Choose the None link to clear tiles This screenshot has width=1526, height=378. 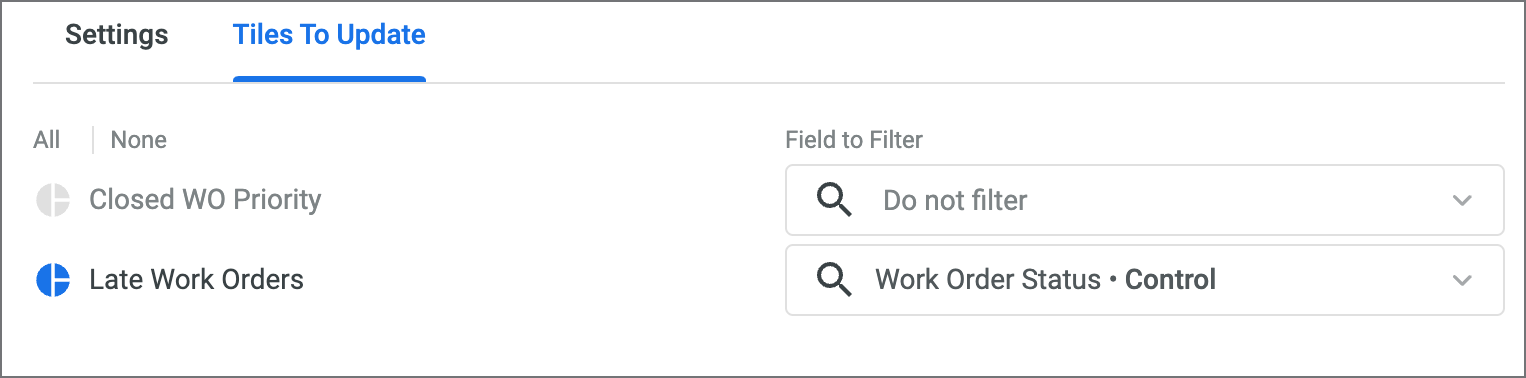(139, 140)
